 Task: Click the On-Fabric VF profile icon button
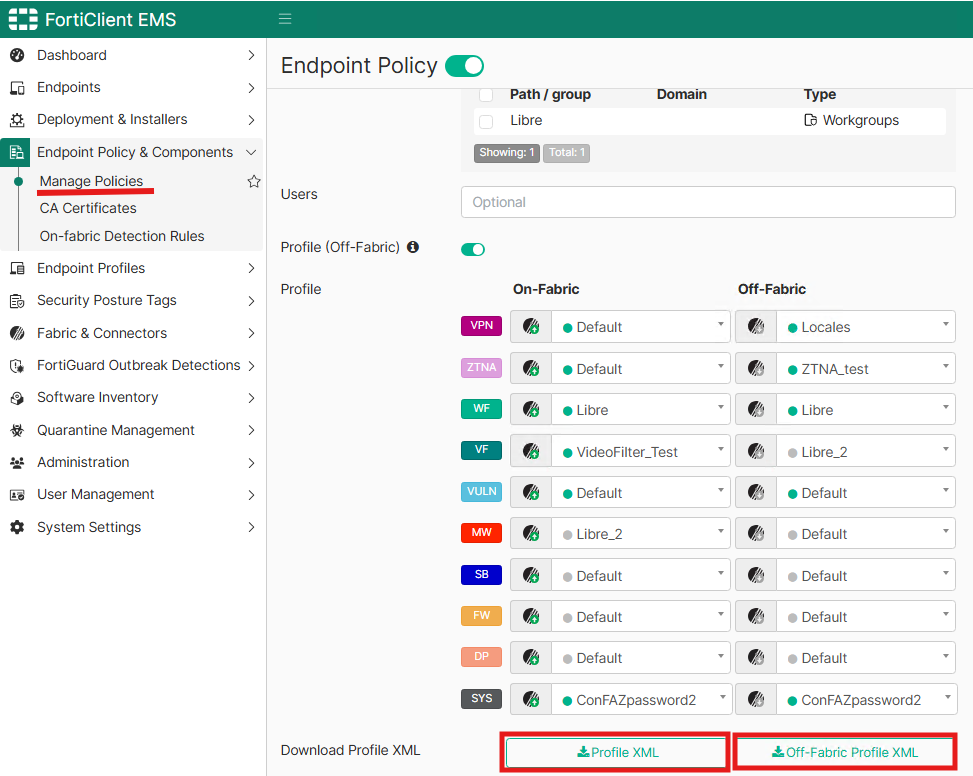(x=531, y=451)
